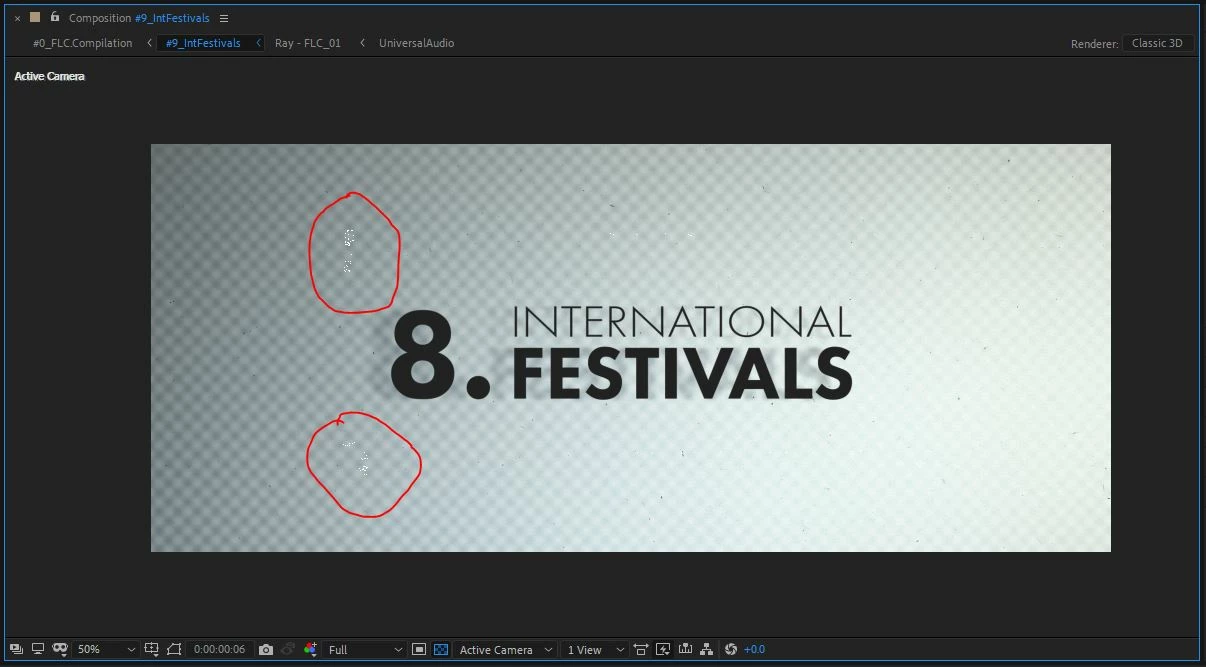1206x667 pixels.
Task: Open the Composition panel hamburger menu
Action: [x=224, y=18]
